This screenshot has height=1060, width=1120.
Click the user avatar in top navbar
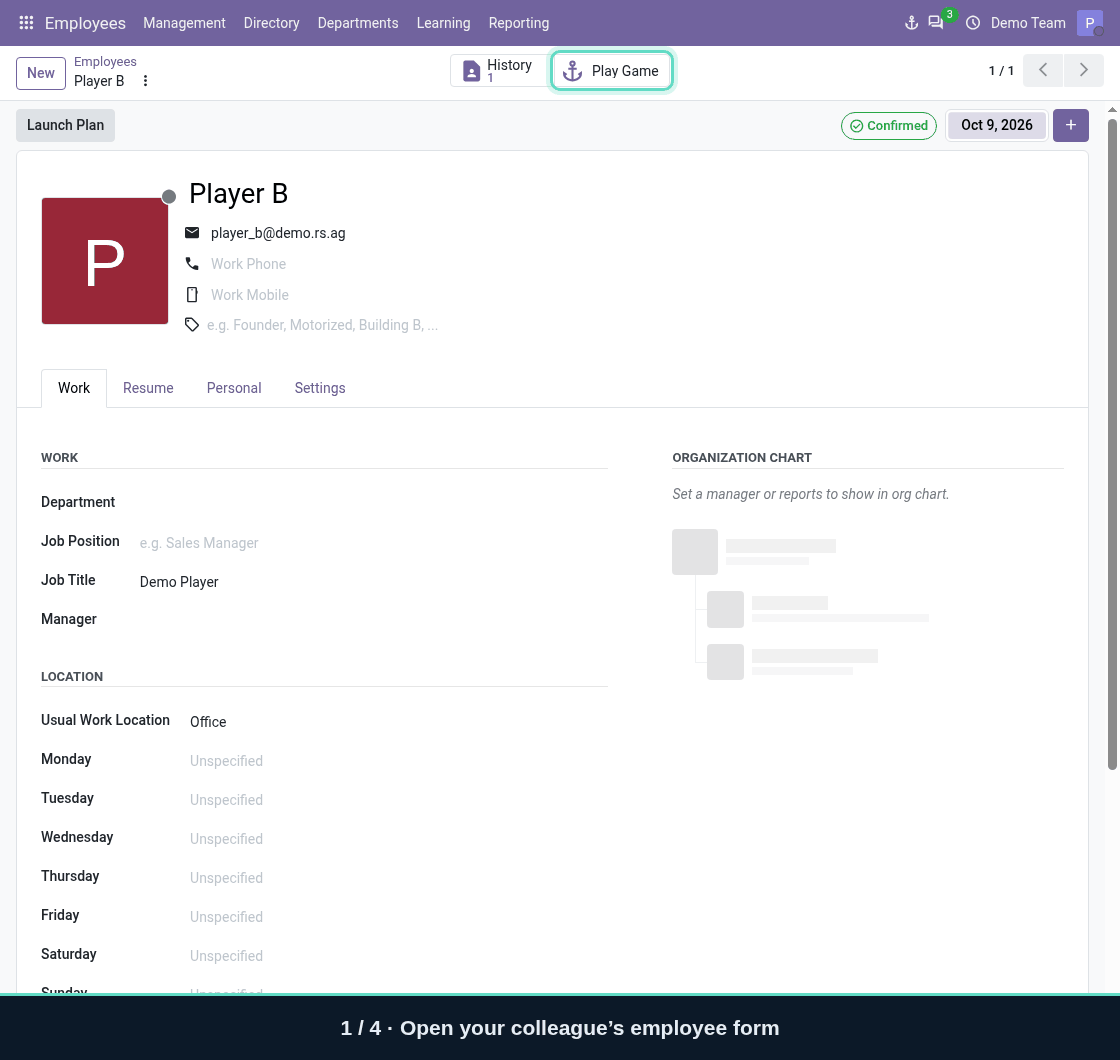(x=1090, y=23)
